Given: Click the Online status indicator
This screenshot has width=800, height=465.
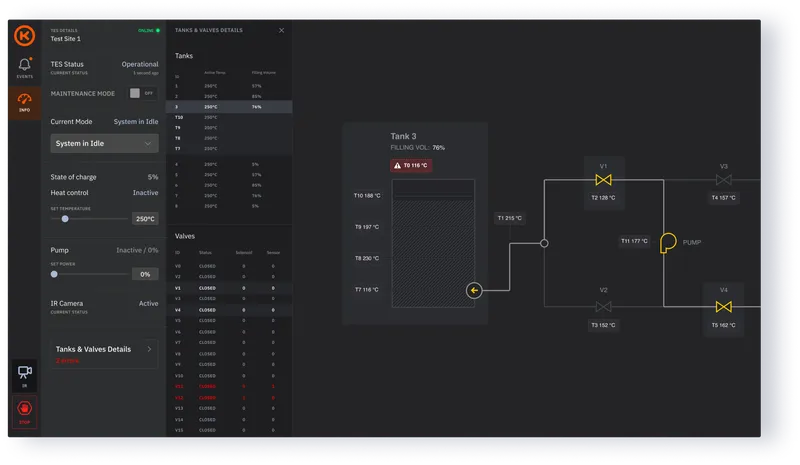Looking at the screenshot, I should click(x=149, y=31).
